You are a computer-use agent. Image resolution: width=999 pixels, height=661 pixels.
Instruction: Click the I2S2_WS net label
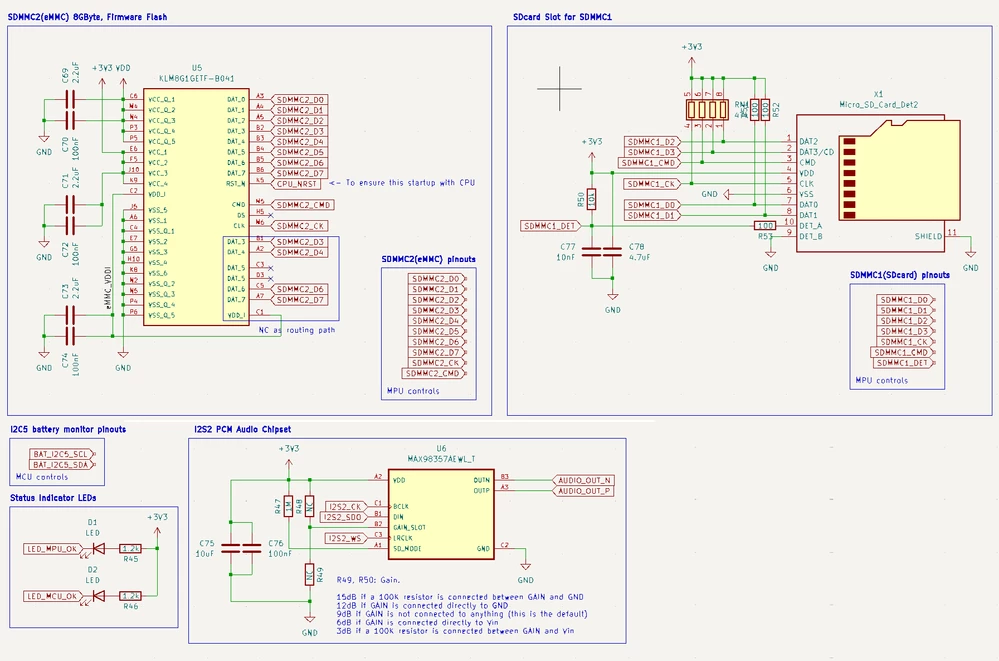[346, 538]
